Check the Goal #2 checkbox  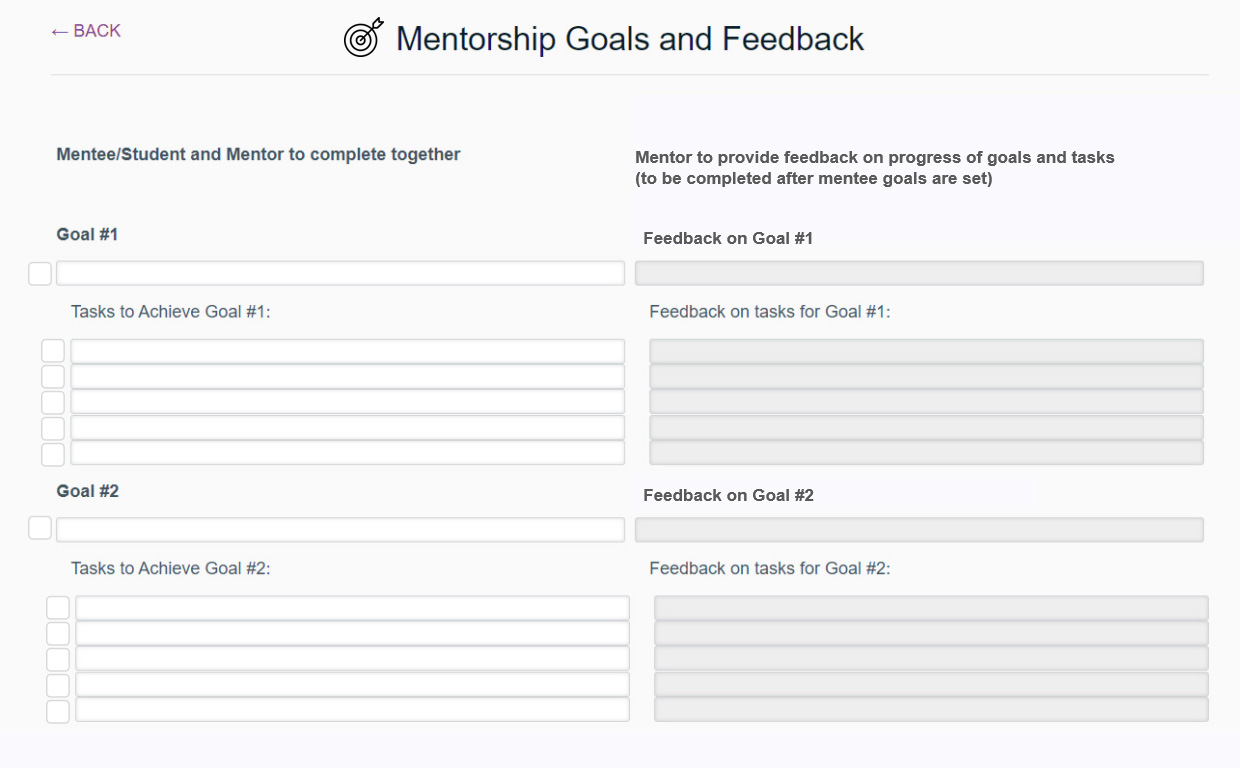pyautogui.click(x=40, y=528)
